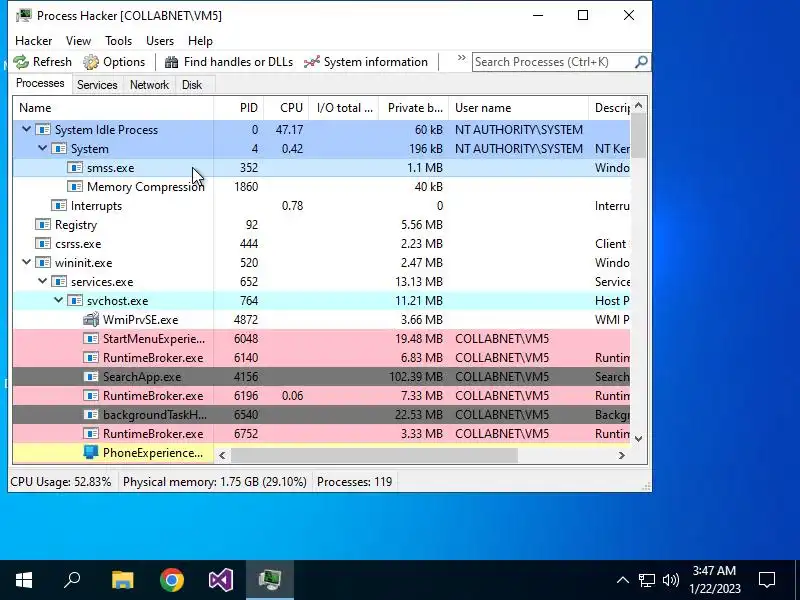The height and width of the screenshot is (600, 800).
Task: Click the SearchApp.exe process icon
Action: [x=91, y=377]
